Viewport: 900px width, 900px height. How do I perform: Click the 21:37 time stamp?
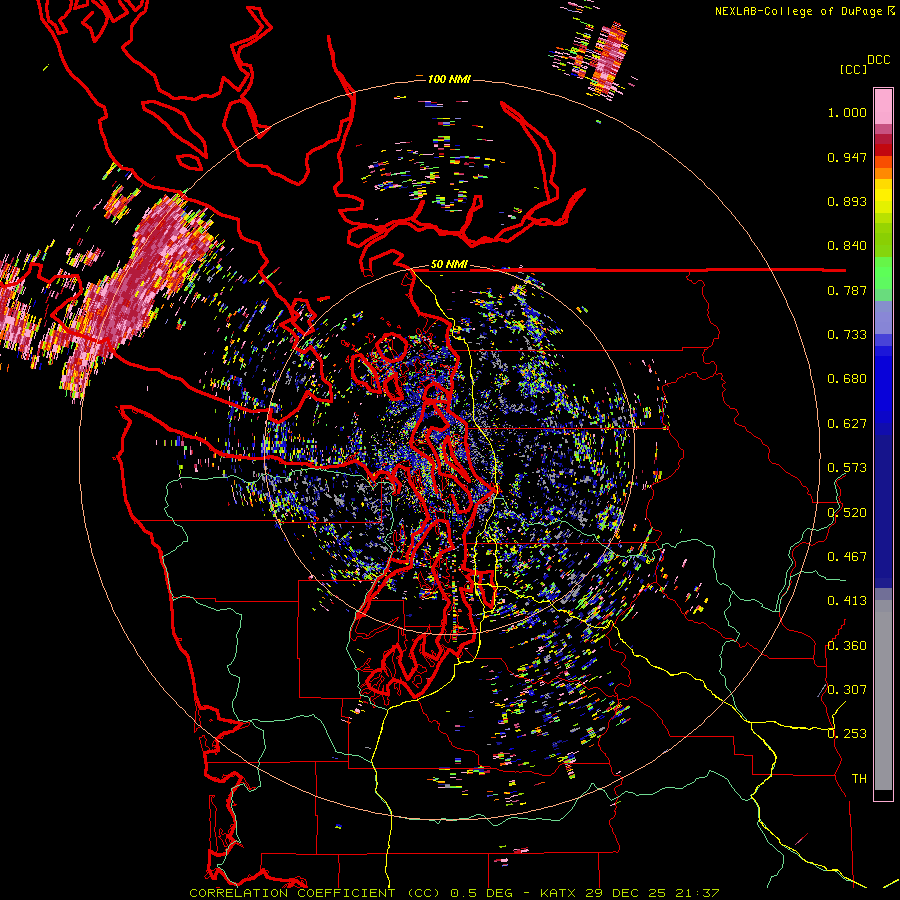click(x=697, y=893)
